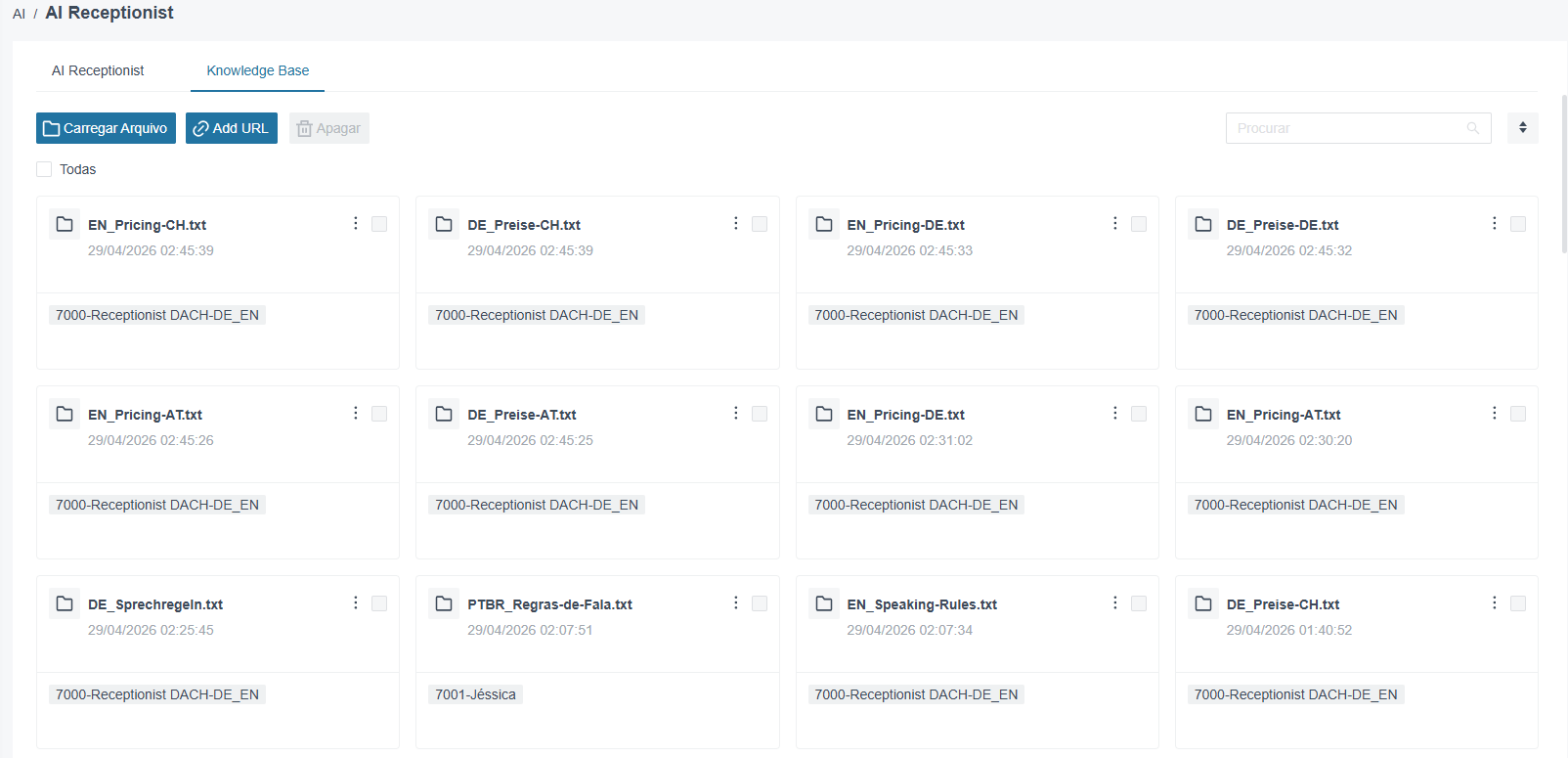Image resolution: width=1568 pixels, height=758 pixels.
Task: Click folder icon of EN_Pricing-DE.txt dated 02:31:02
Action: 824,414
